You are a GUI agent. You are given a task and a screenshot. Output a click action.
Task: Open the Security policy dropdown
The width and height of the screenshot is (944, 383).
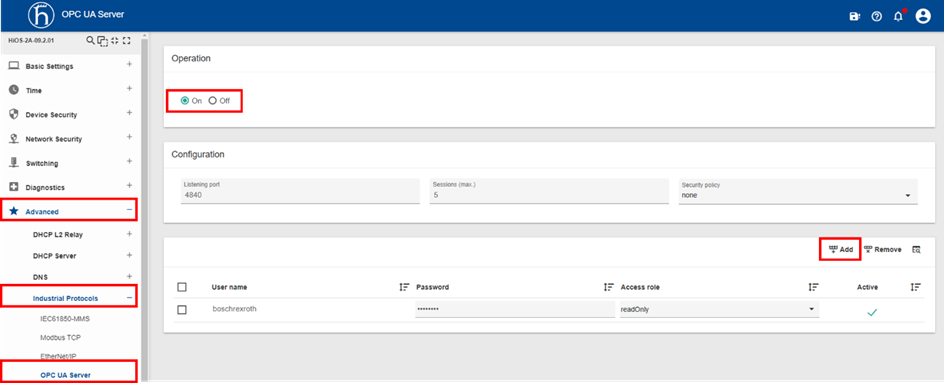[798, 192]
